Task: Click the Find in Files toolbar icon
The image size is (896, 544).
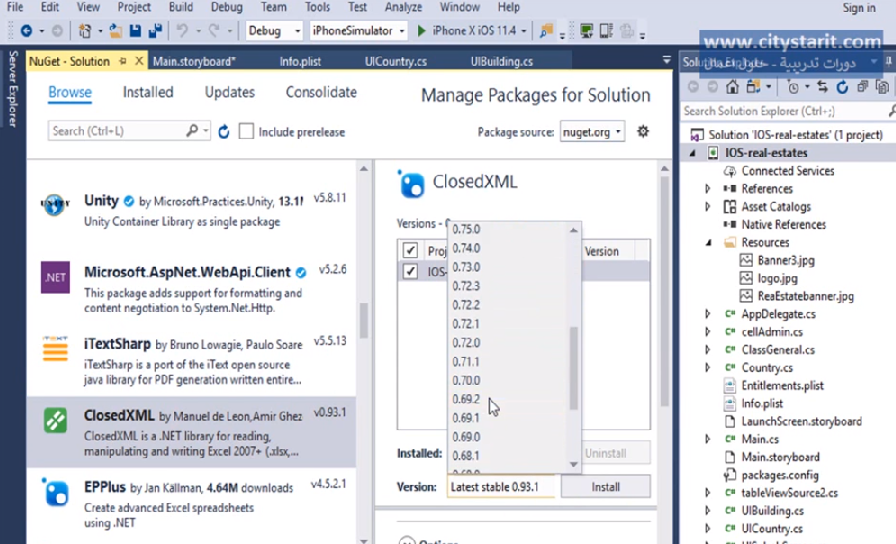Action: (546, 31)
